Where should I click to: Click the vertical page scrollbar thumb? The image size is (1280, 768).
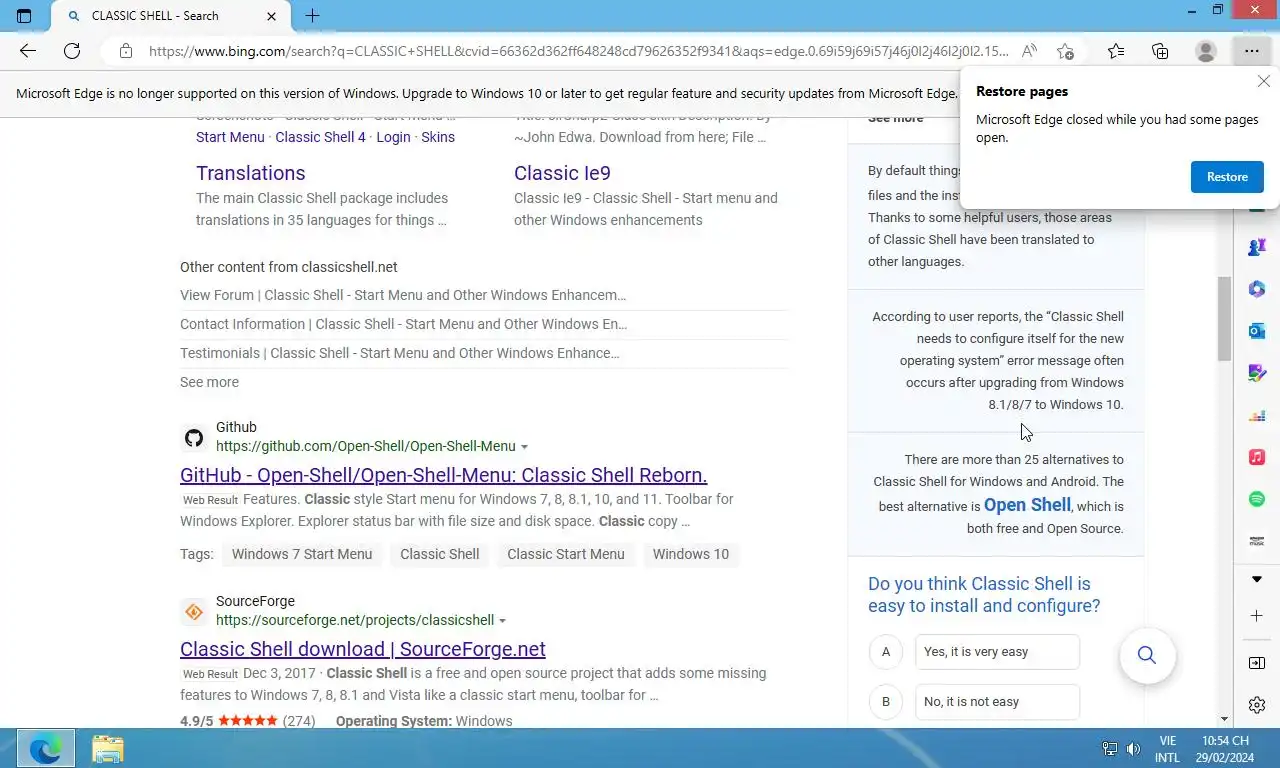[x=1224, y=319]
